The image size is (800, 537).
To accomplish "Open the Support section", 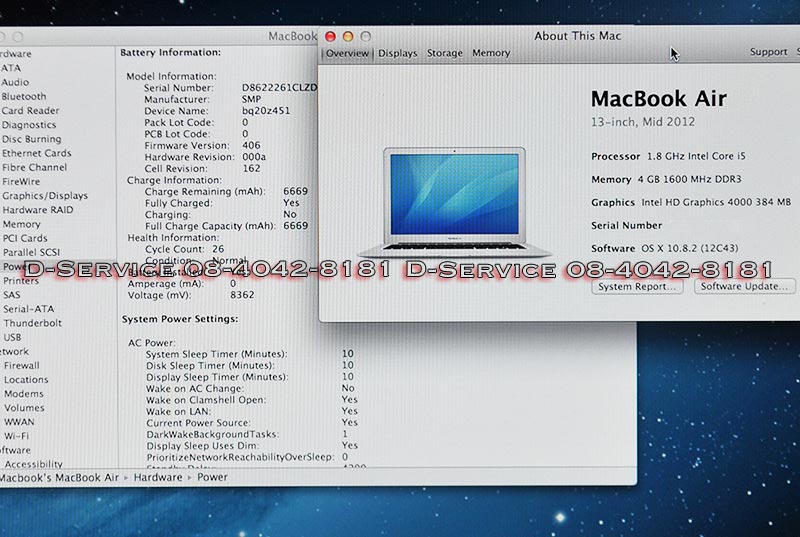I will [768, 52].
